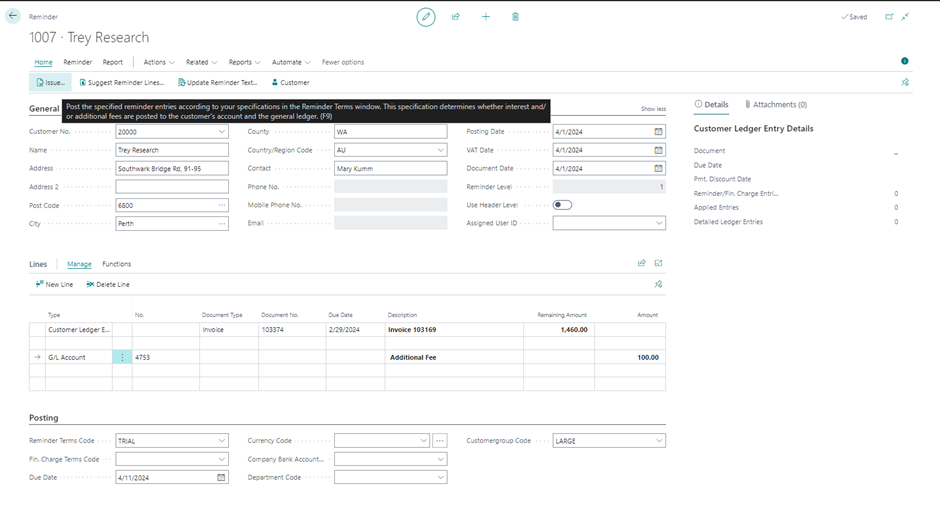This screenshot has width=940, height=511.
Task: Click the teal information circle icon
Action: pyautogui.click(x=905, y=61)
